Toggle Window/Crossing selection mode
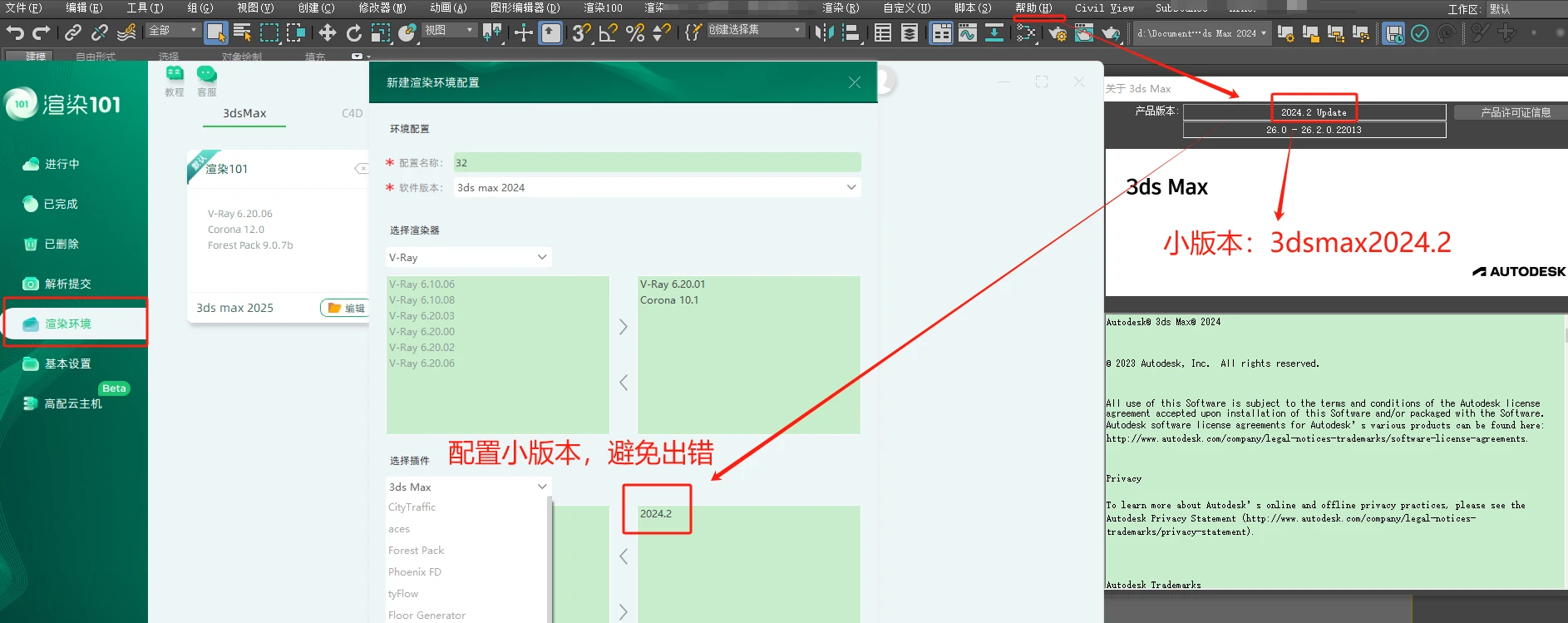The width and height of the screenshot is (1568, 623). pyautogui.click(x=296, y=33)
